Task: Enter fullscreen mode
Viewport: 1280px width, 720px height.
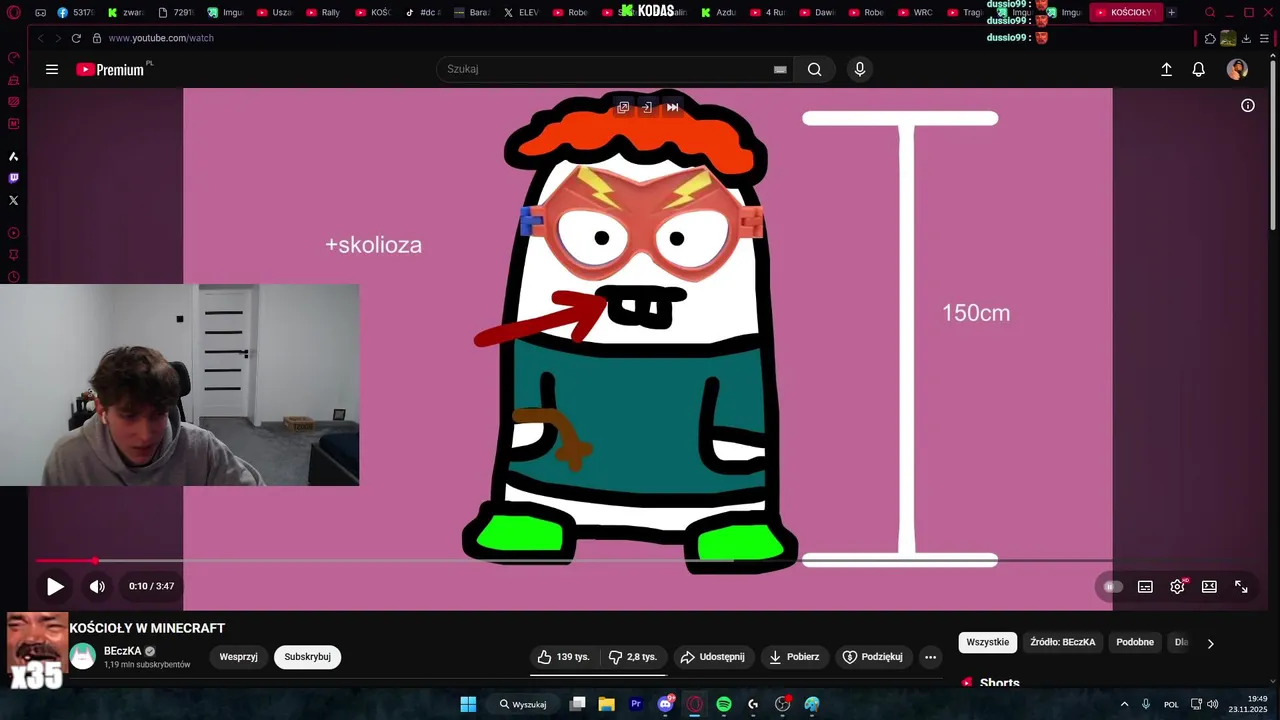Action: pos(1241,587)
